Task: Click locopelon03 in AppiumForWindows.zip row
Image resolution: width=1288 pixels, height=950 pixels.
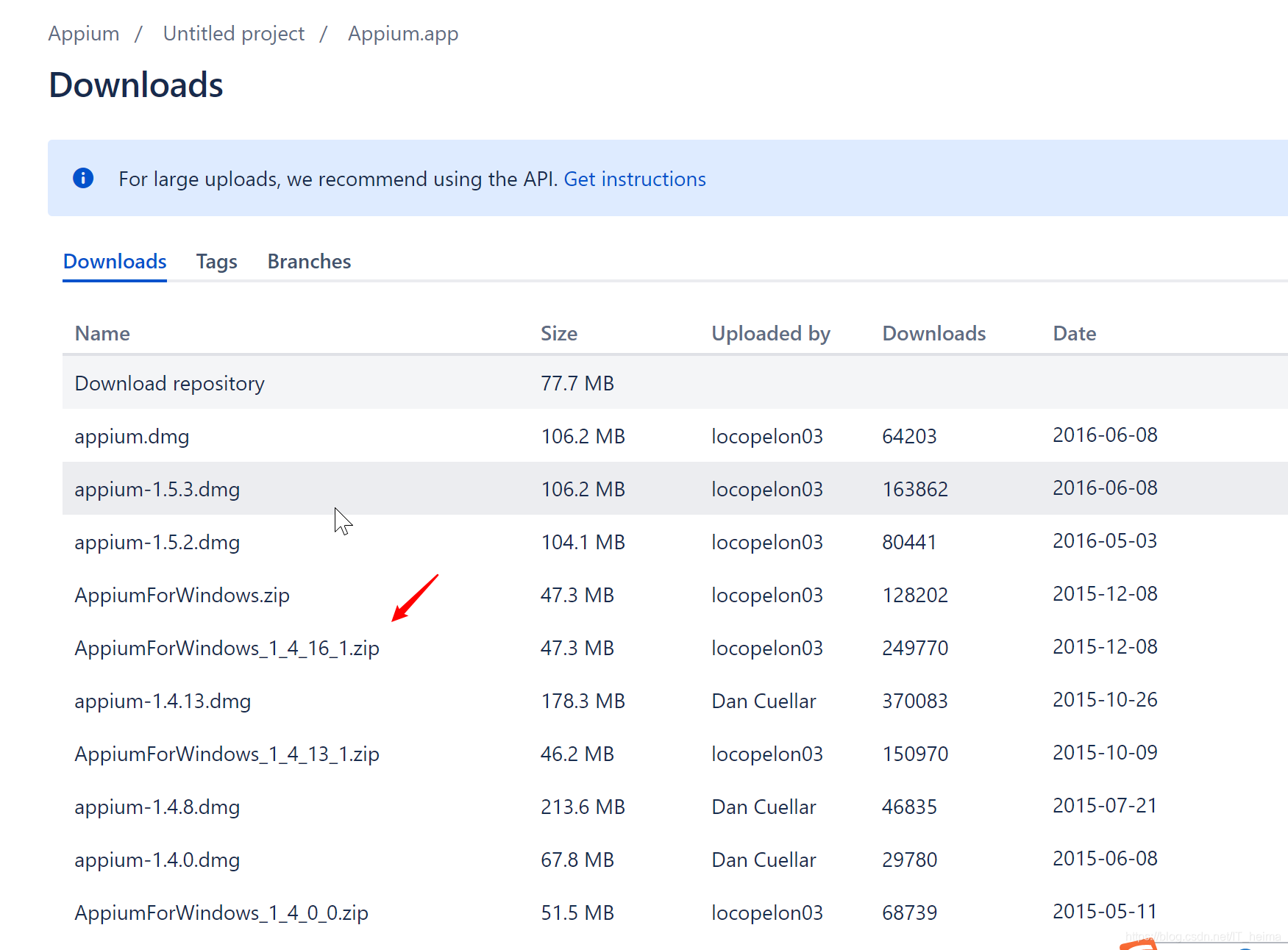Action: click(767, 596)
